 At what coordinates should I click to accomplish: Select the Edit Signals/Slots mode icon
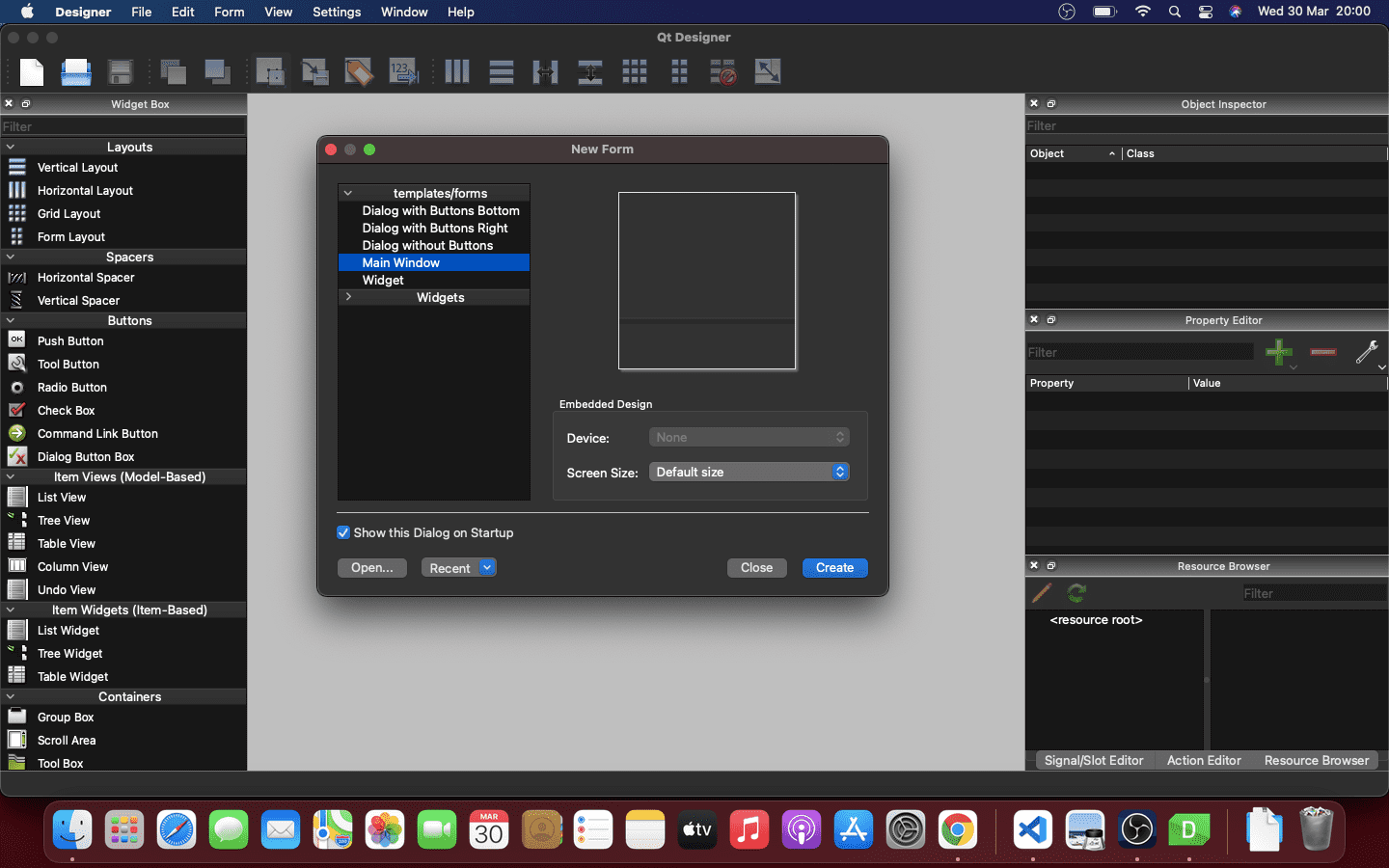pos(315,72)
